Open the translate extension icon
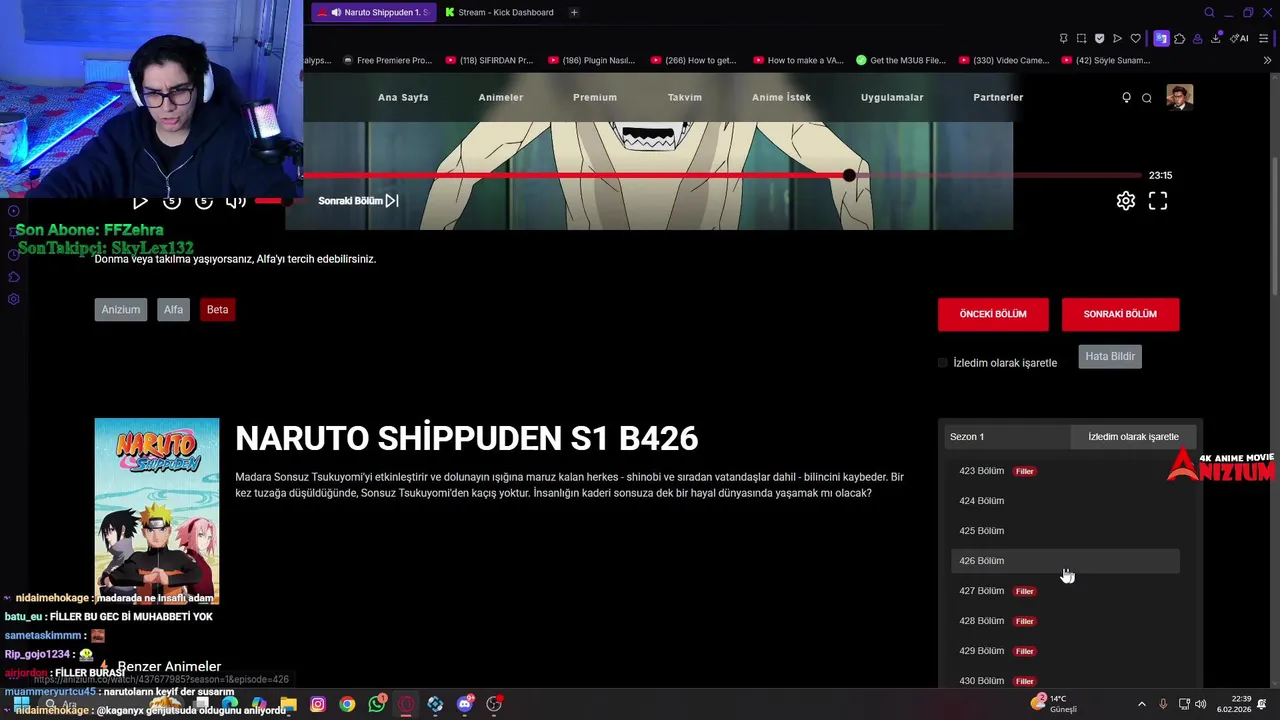Screen dimensions: 1280x720 (x=1161, y=39)
